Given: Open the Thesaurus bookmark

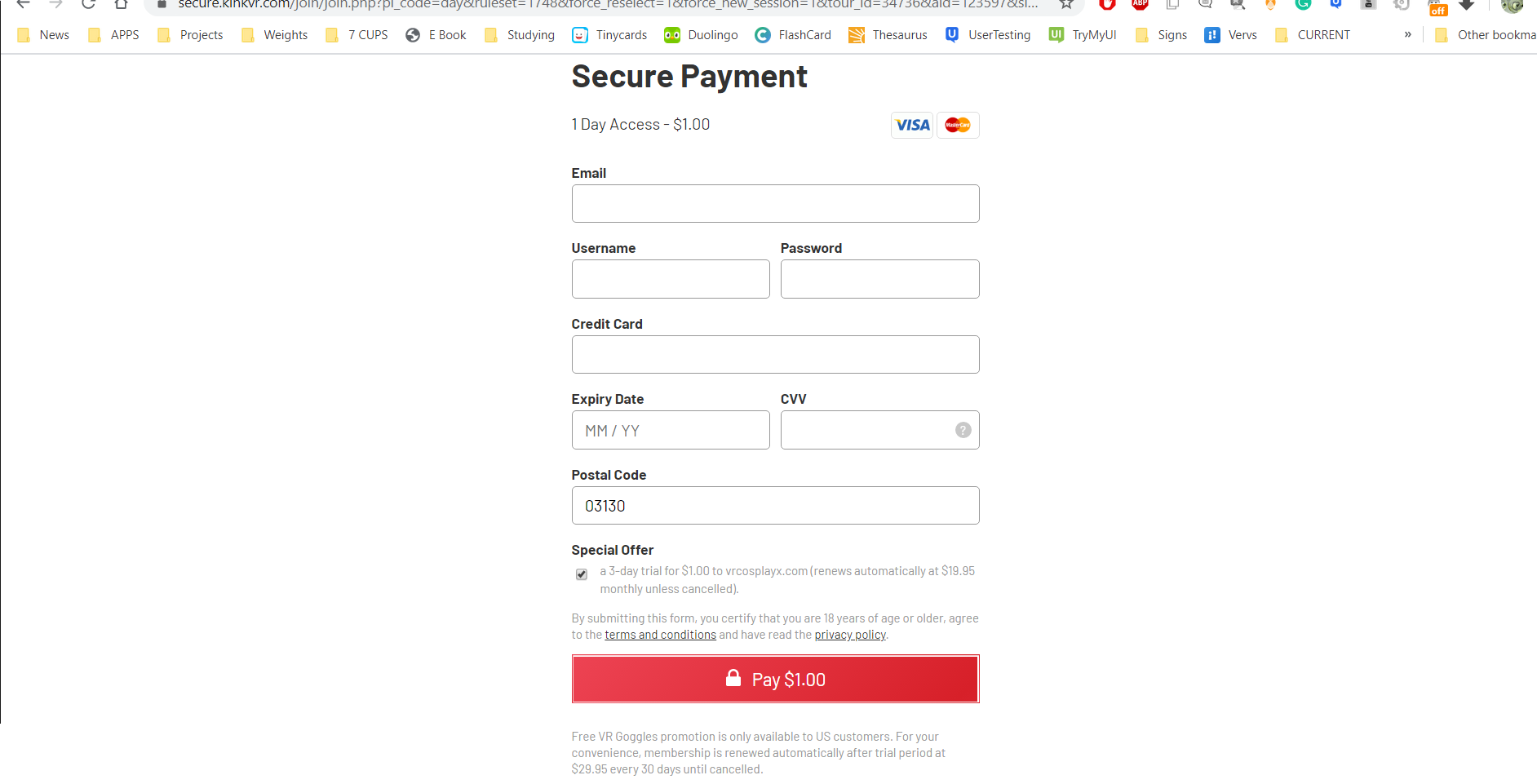Looking at the screenshot, I should click(x=888, y=35).
